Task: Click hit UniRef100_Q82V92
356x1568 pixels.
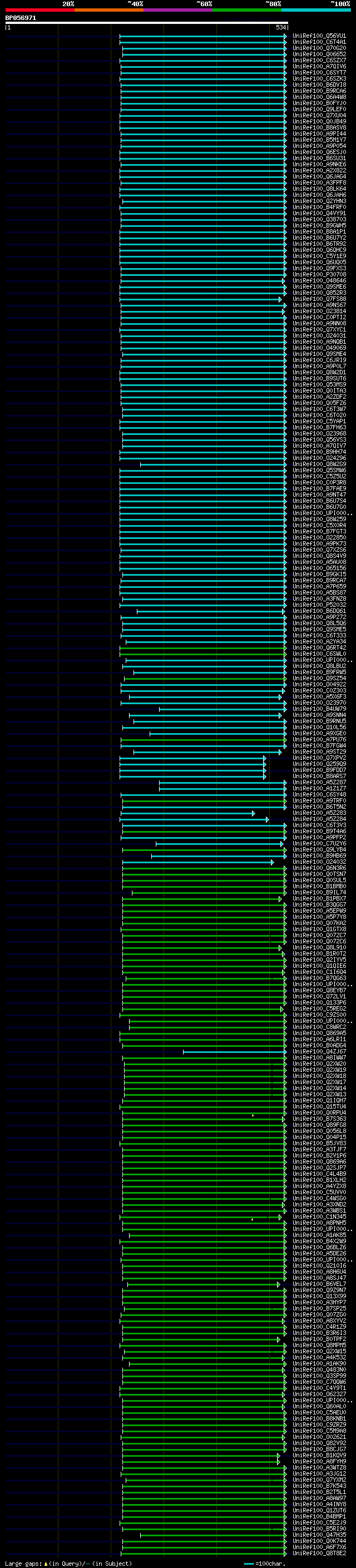Action: click(x=319, y=1443)
